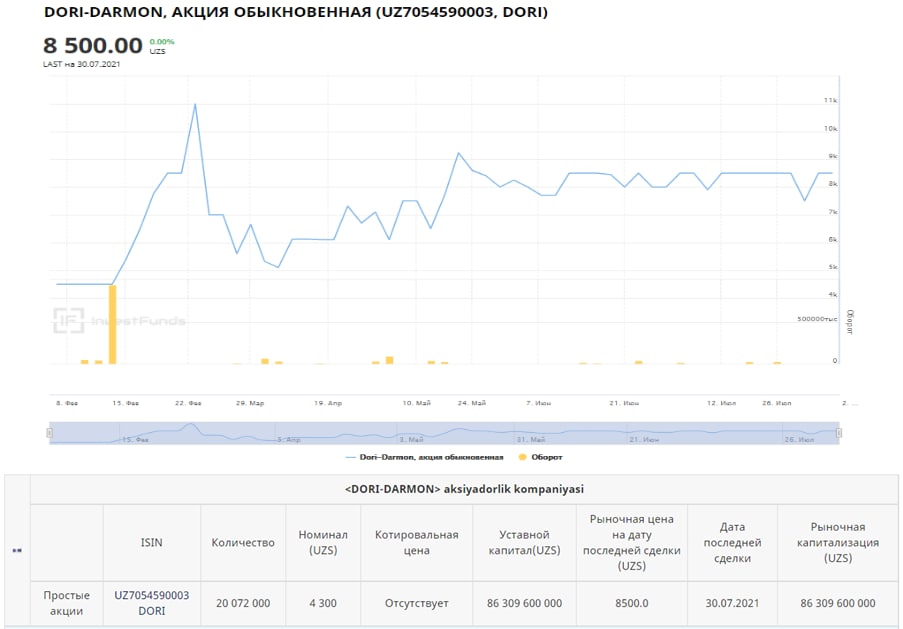The width and height of the screenshot is (903, 629).
Task: Click the tallest yellow volume bar
Action: pos(112,324)
